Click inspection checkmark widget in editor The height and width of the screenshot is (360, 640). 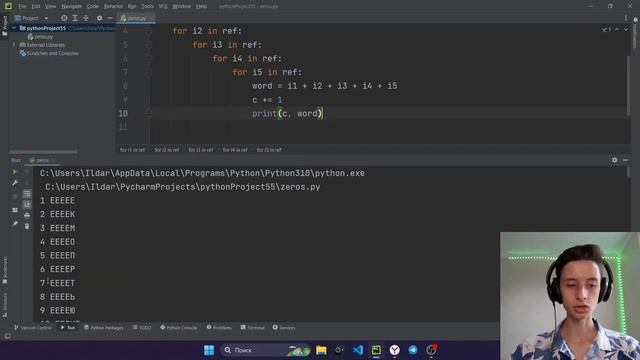click(606, 29)
